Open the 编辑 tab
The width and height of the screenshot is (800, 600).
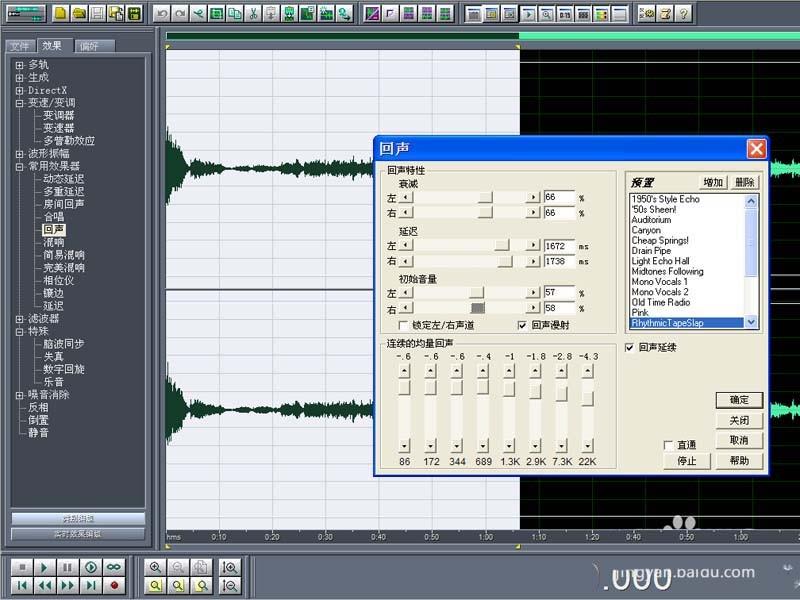91,45
